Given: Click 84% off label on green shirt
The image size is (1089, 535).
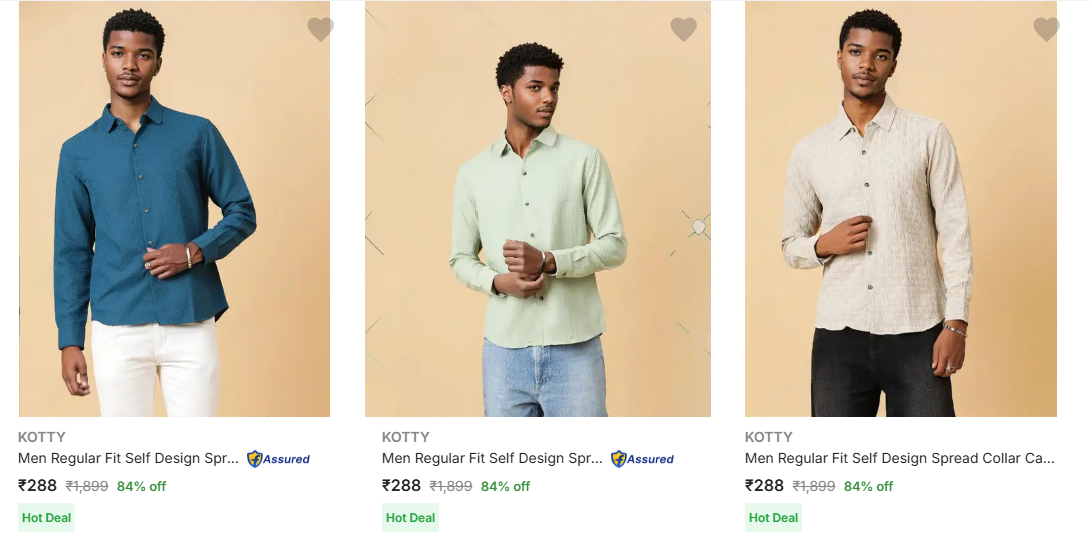Looking at the screenshot, I should (x=505, y=487).
